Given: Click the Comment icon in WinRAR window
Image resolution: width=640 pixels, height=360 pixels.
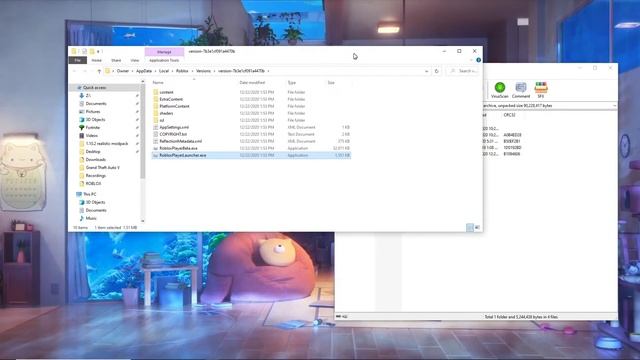Looking at the screenshot, I should [521, 90].
